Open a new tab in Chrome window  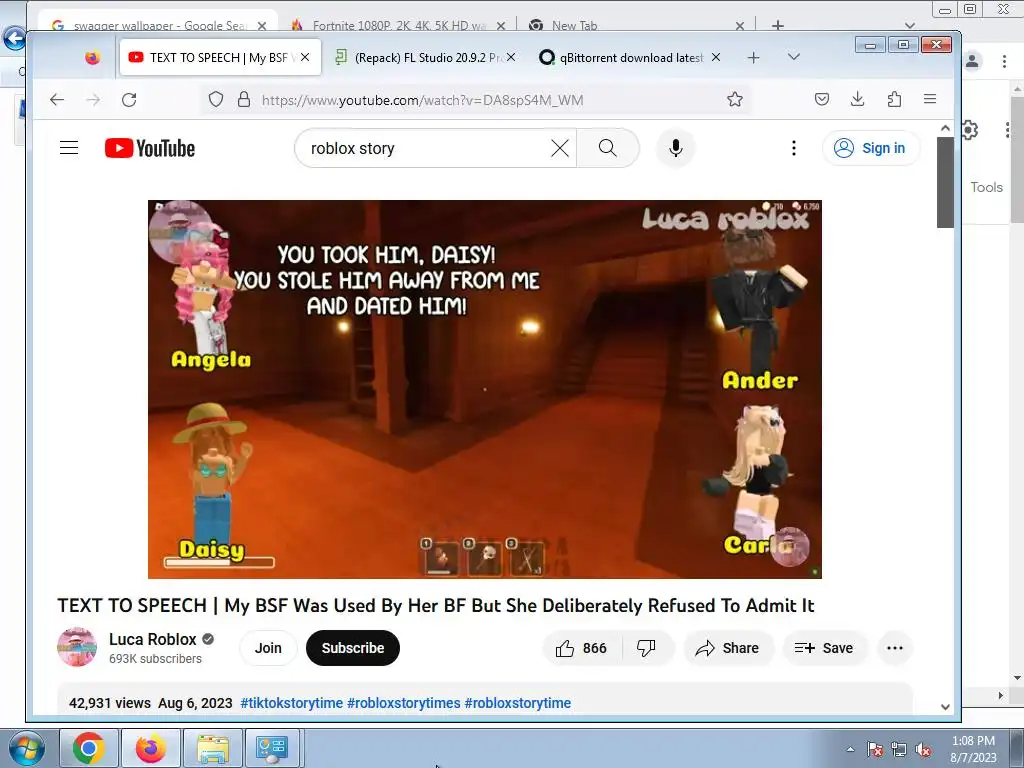778,25
